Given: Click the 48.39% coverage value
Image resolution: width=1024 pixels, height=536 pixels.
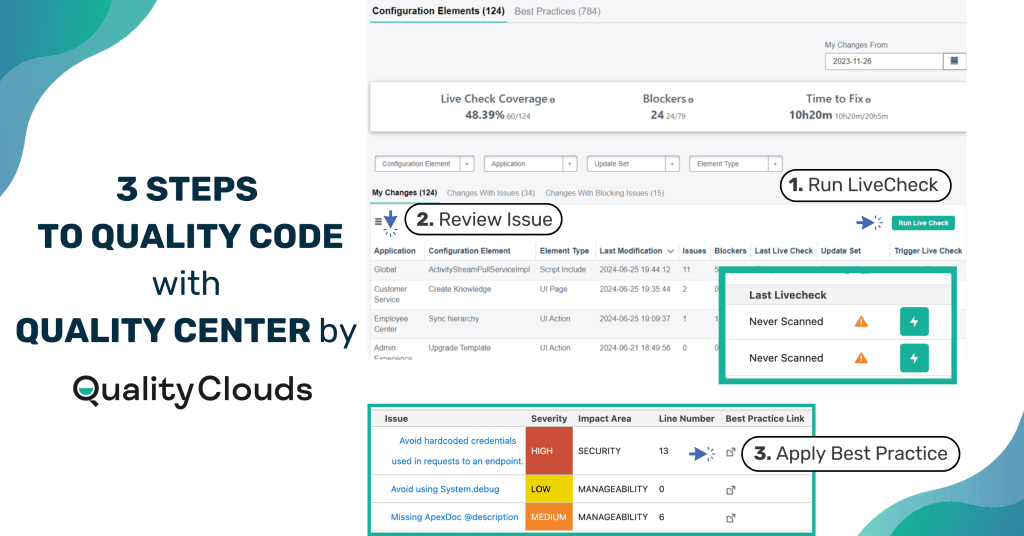Looking at the screenshot, I should [485, 115].
